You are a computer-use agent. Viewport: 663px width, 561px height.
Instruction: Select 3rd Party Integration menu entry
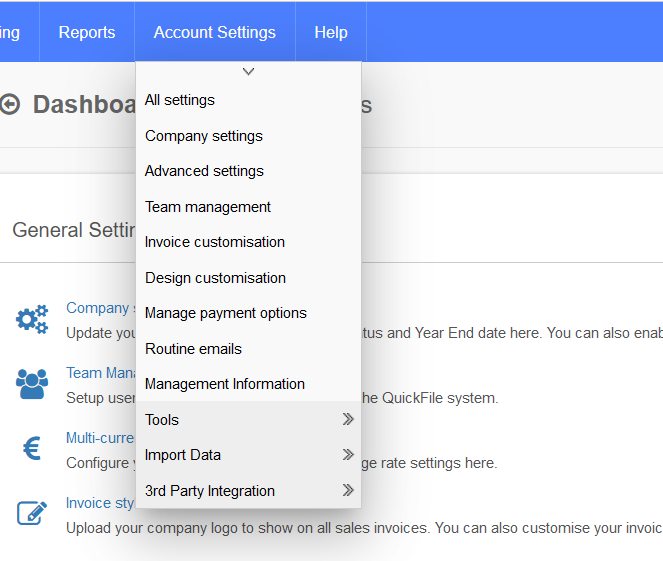[x=248, y=490]
